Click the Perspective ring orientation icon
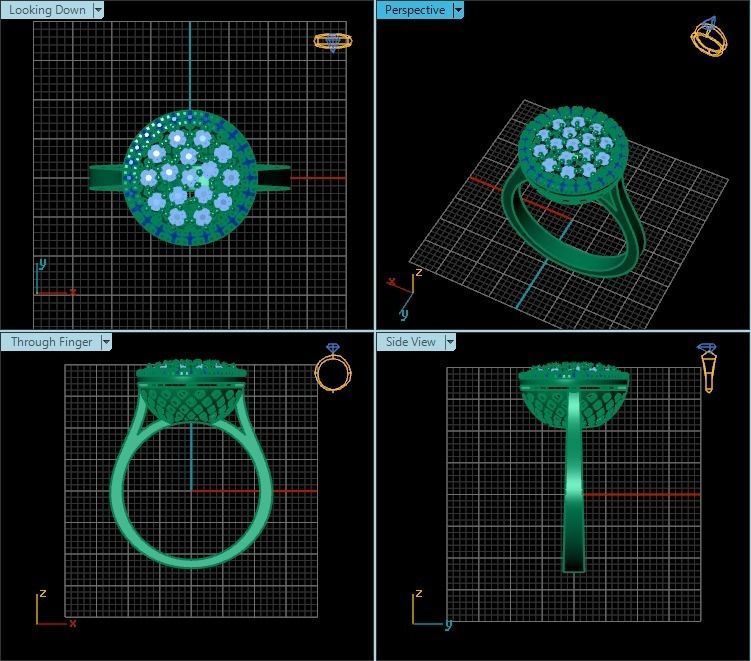Screen dimensions: 751x661 [x=708, y=37]
